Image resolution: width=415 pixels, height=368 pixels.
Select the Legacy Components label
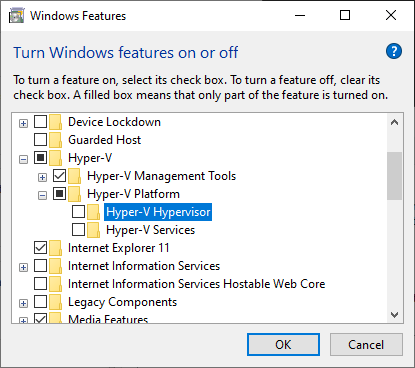point(122,302)
